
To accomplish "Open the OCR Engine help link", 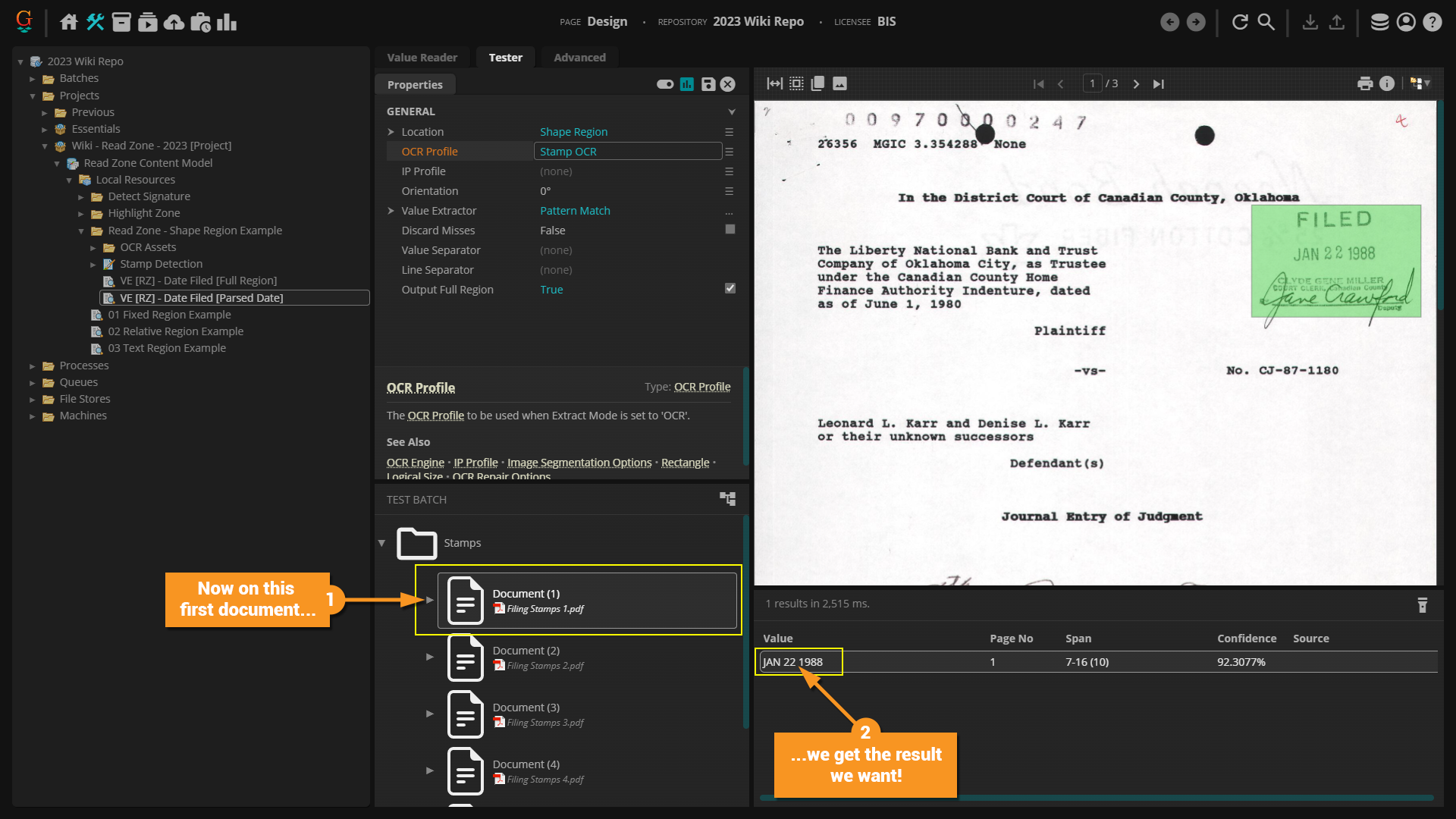I will point(415,463).
